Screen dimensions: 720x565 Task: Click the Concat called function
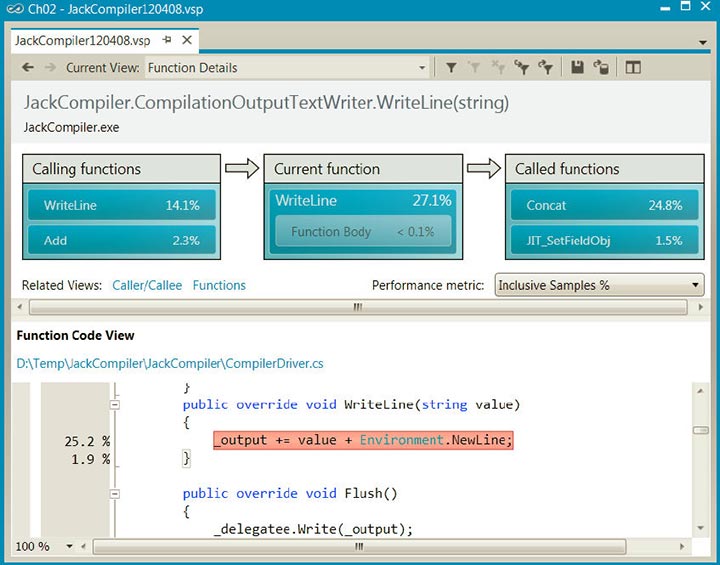click(603, 205)
